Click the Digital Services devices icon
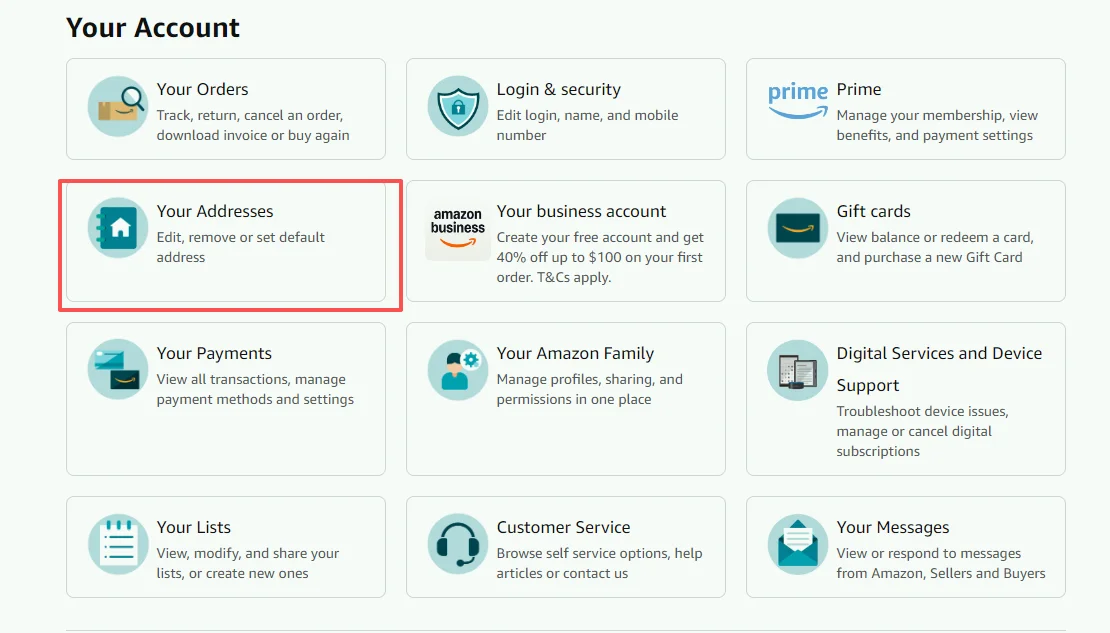The image size is (1110, 633). (798, 370)
